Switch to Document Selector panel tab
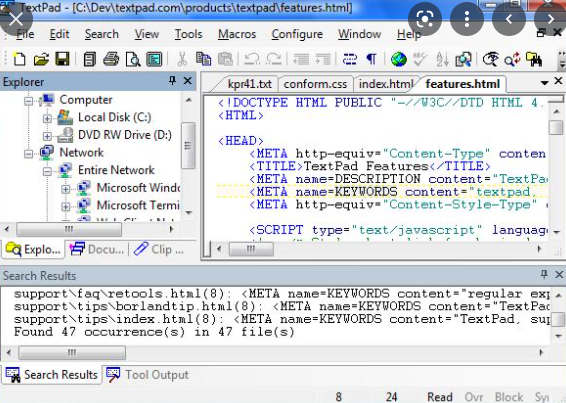Image resolution: width=566 pixels, height=403 pixels. point(97,249)
